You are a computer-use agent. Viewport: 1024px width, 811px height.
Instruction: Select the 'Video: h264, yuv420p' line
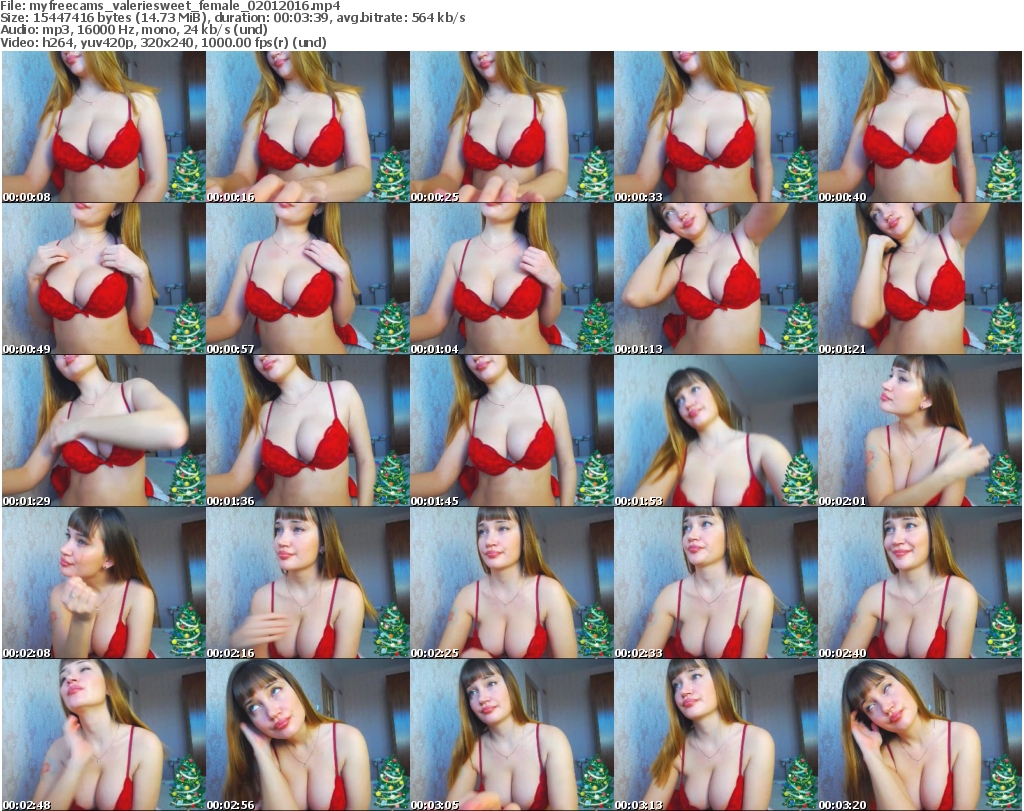point(163,42)
